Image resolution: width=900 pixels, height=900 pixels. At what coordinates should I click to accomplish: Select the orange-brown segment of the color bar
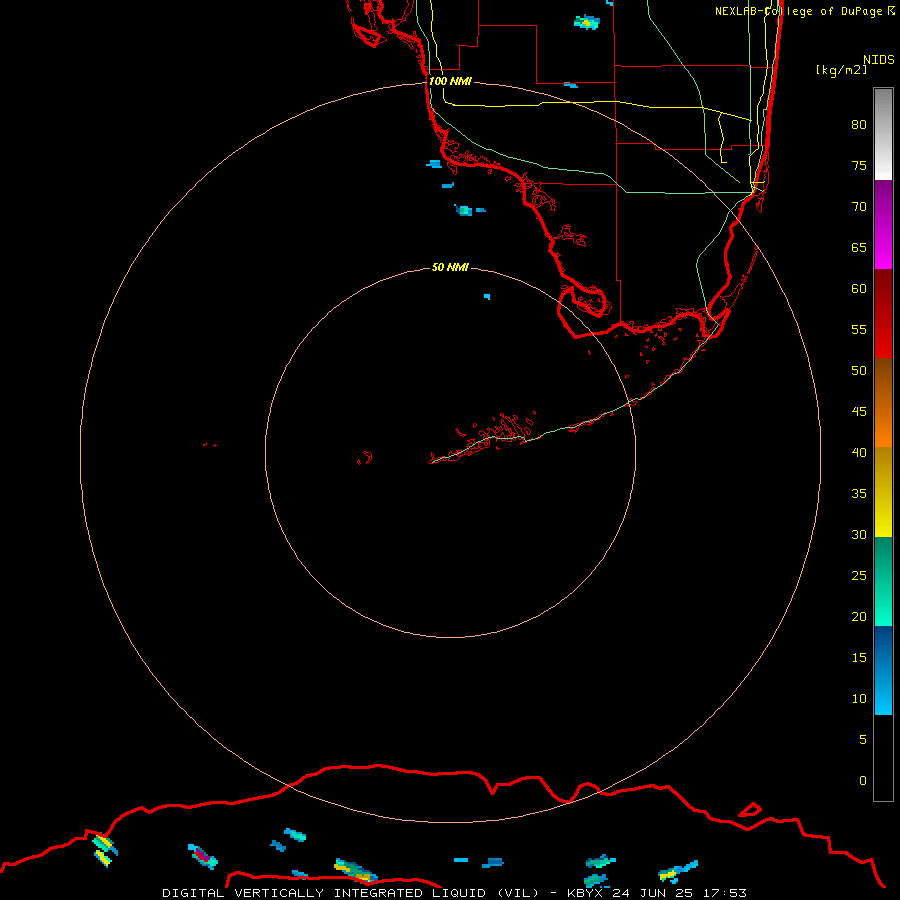pyautogui.click(x=883, y=402)
